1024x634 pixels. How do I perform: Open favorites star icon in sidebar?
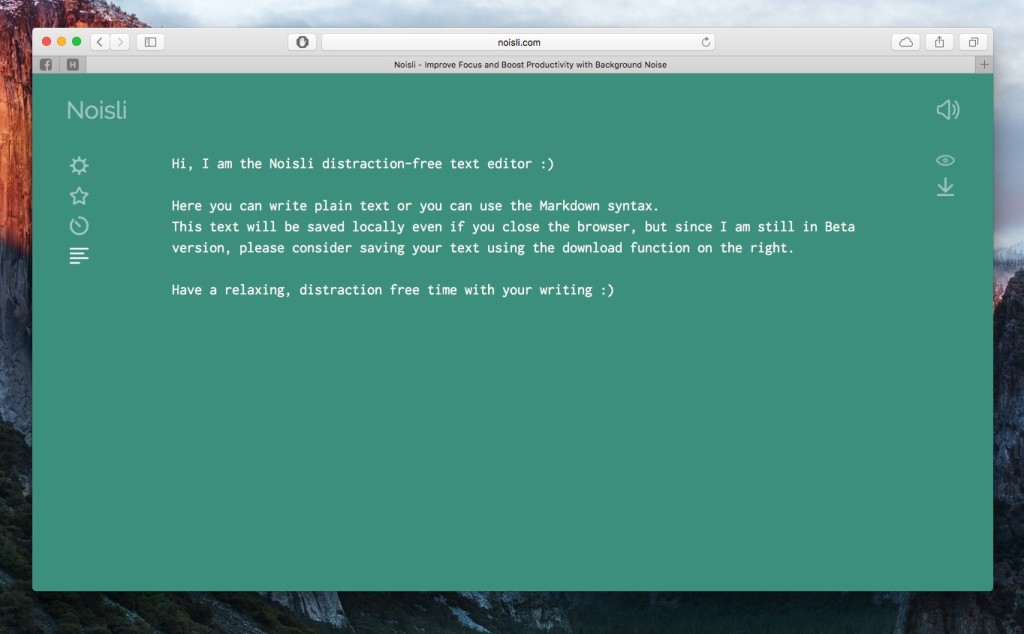tap(79, 196)
